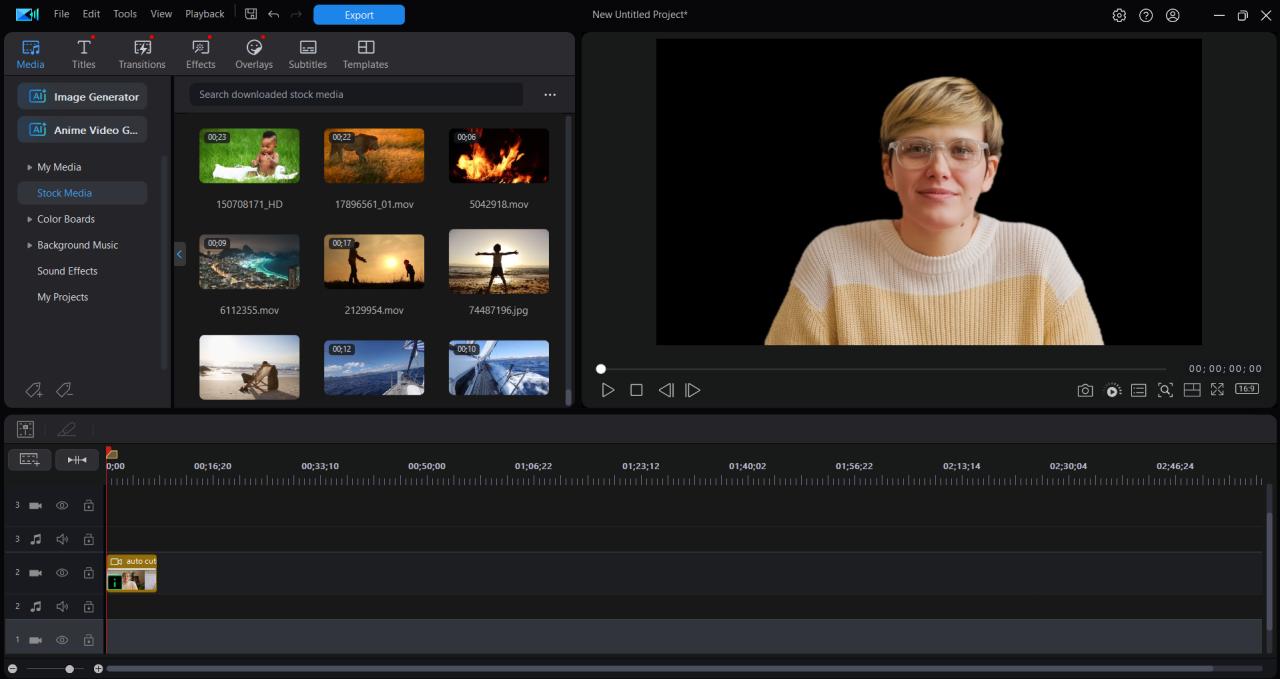Mute audio track 3 speaker icon
Image resolution: width=1280 pixels, height=679 pixels.
tap(62, 539)
